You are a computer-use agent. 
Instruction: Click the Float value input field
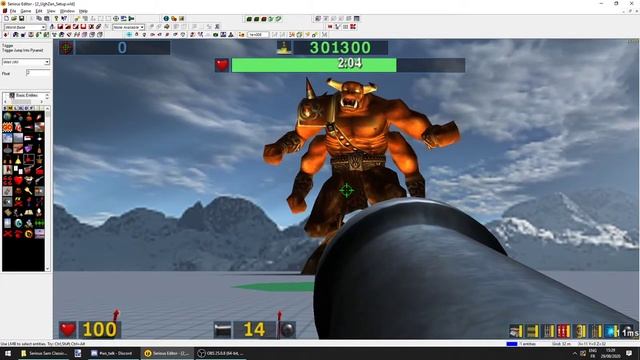(x=38, y=73)
